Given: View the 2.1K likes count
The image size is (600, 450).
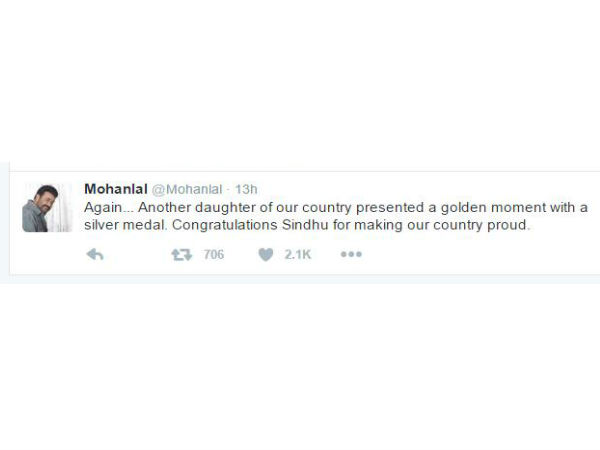Looking at the screenshot, I should (299, 255).
